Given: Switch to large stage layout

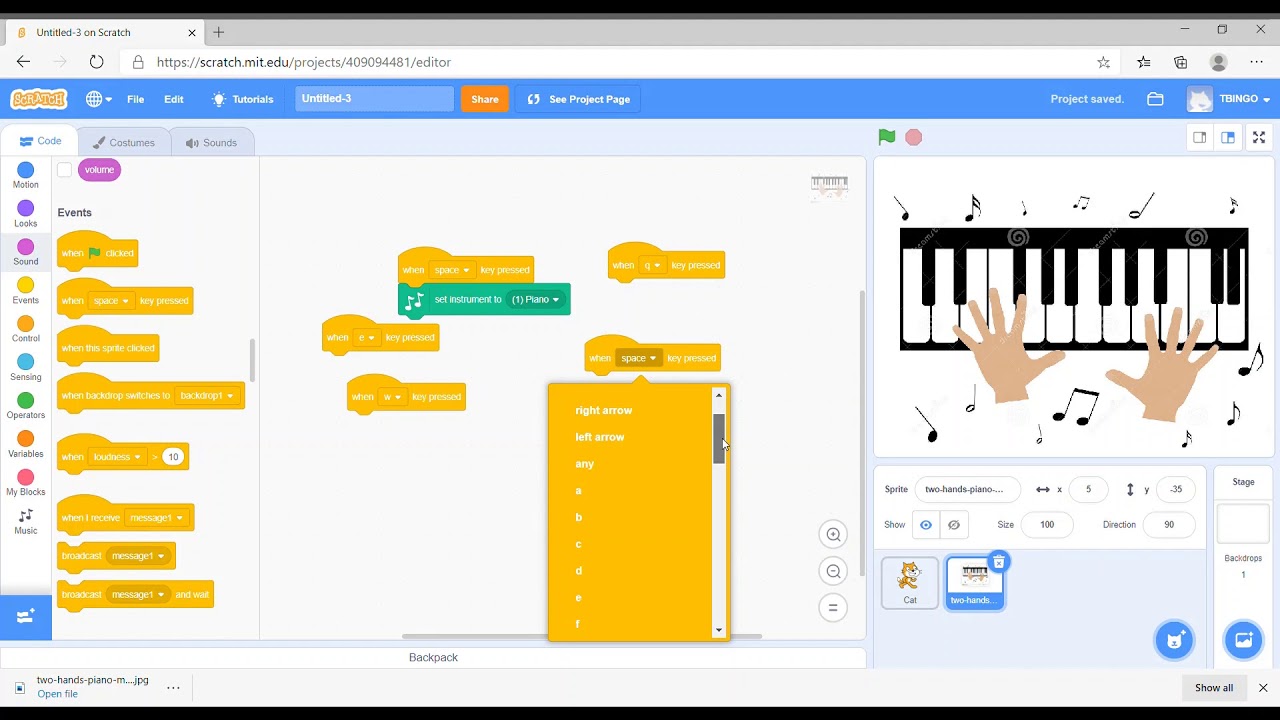Looking at the screenshot, I should (1228, 137).
